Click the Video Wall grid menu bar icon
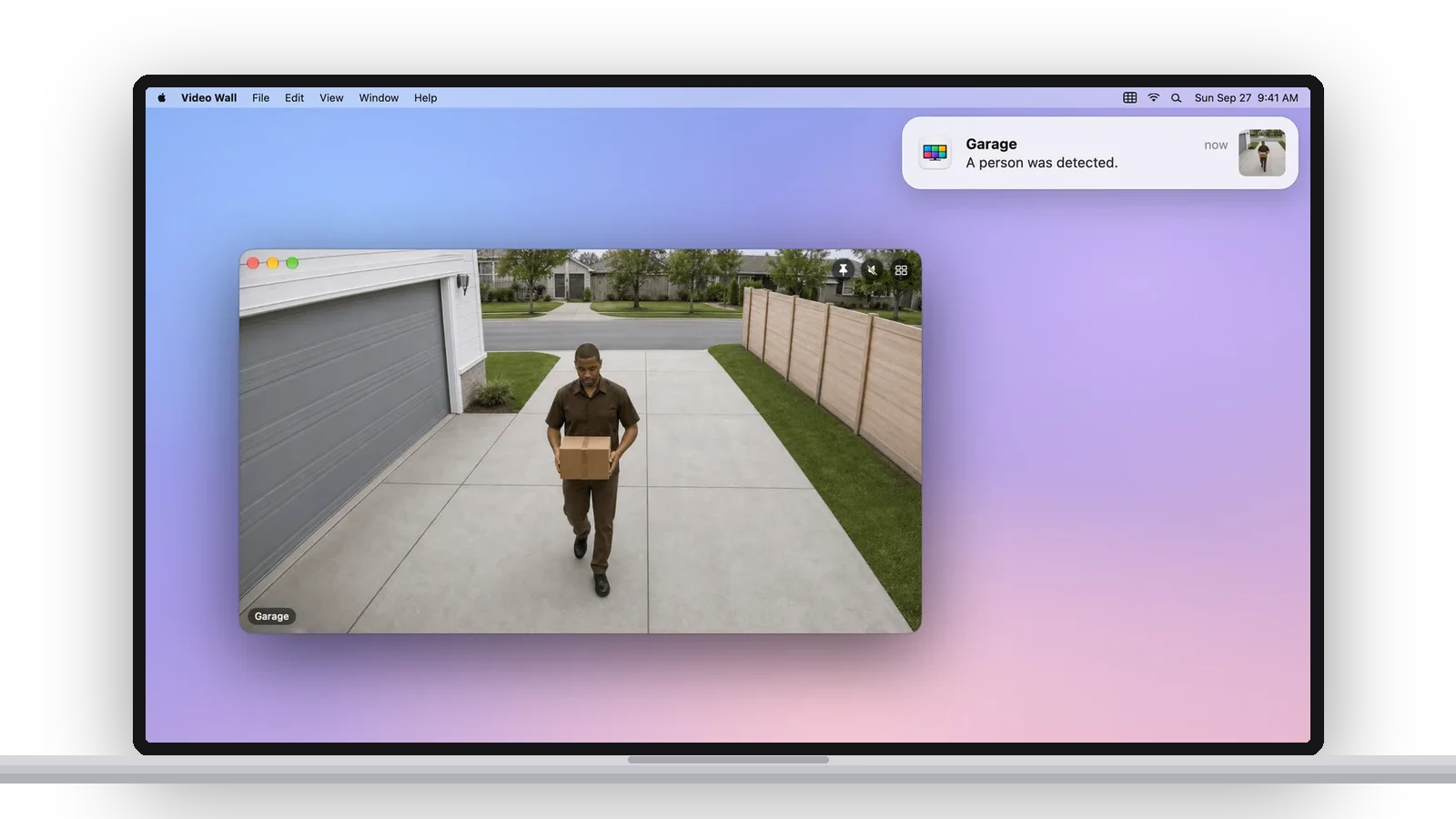This screenshot has width=1456, height=819. [x=1129, y=98]
